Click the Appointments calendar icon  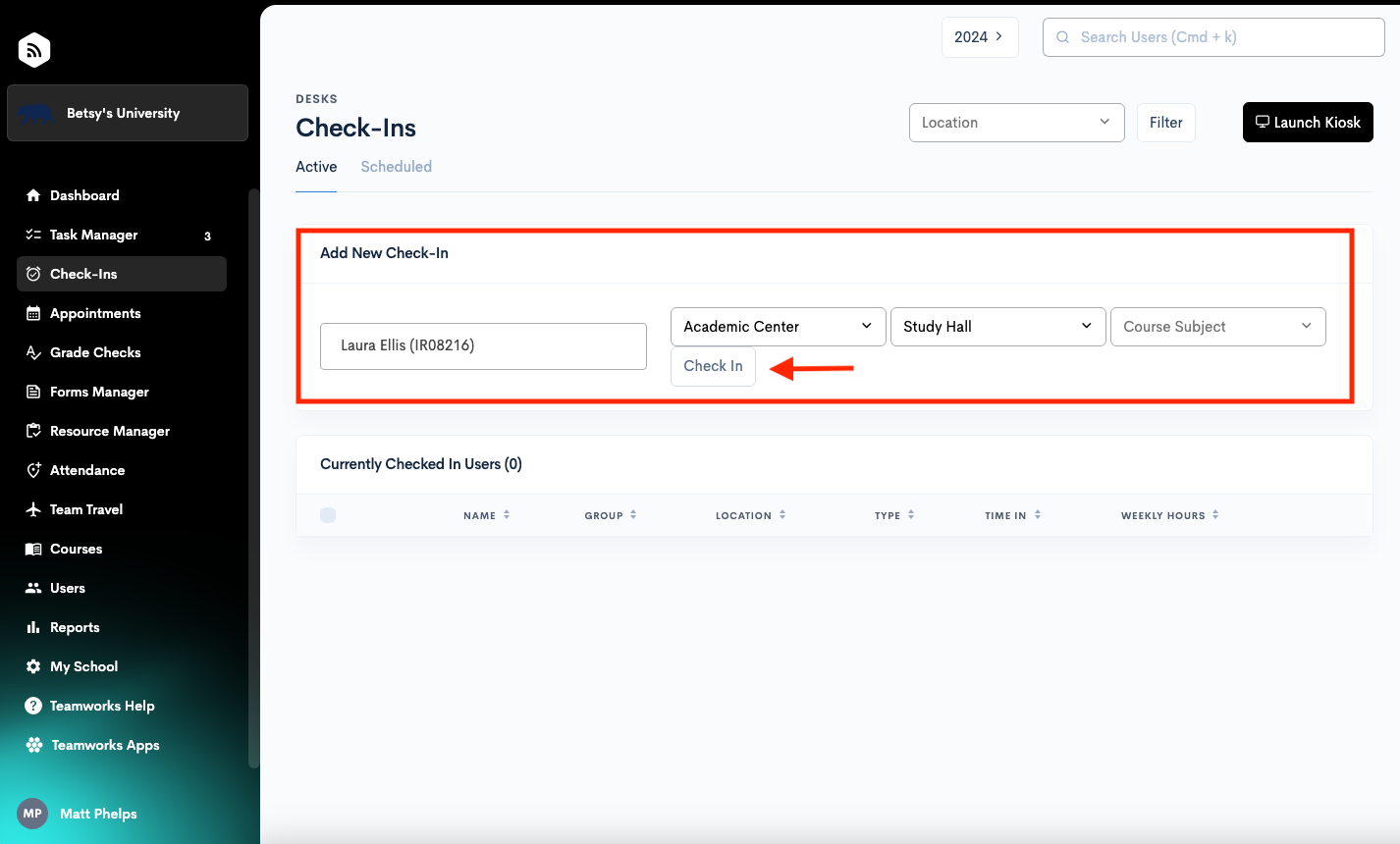click(x=33, y=313)
